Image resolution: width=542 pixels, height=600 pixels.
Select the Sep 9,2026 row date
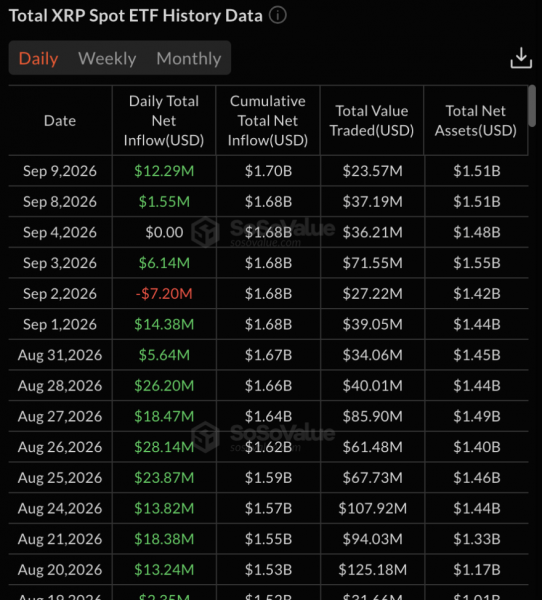[60, 171]
